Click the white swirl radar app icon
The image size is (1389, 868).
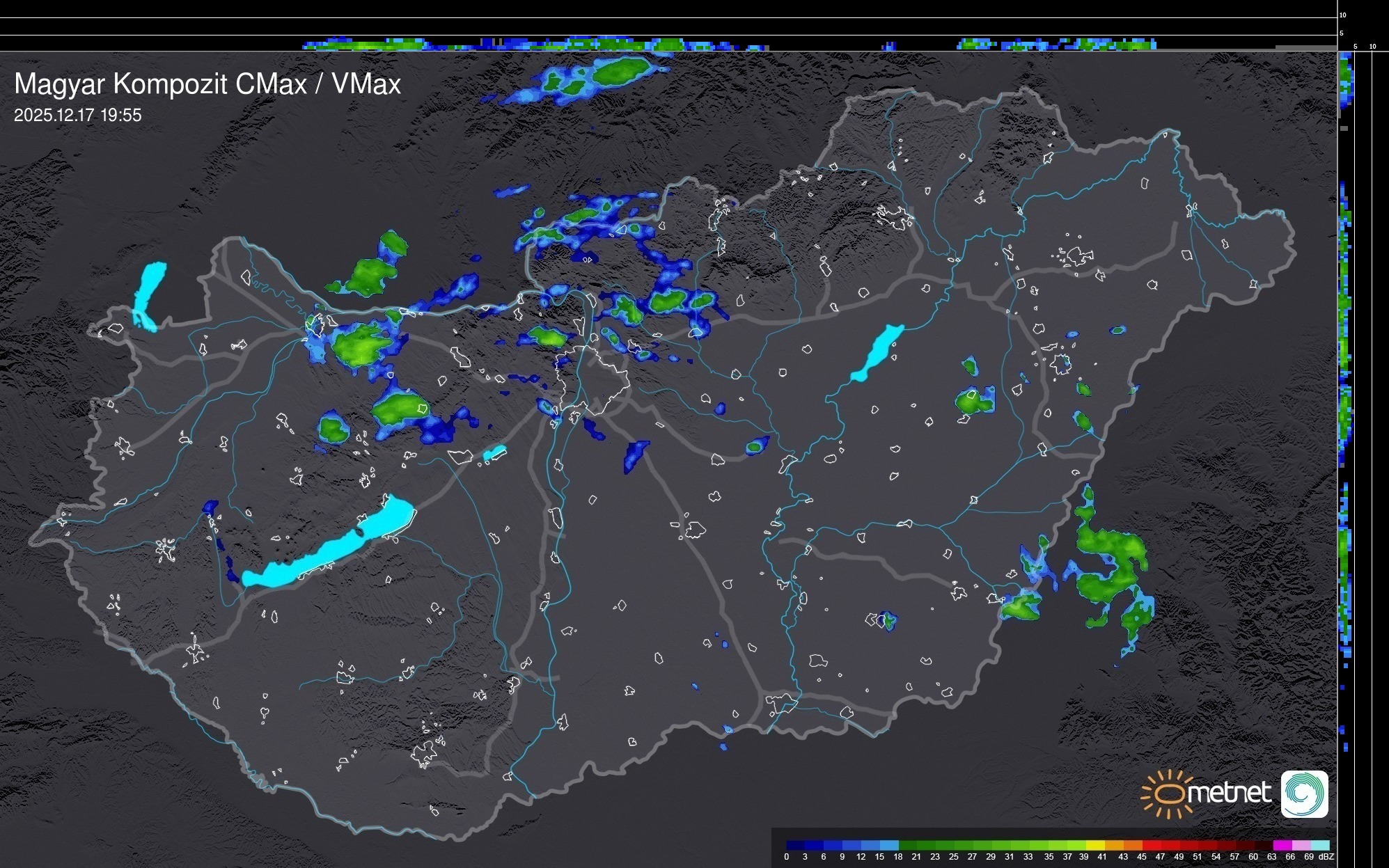pyautogui.click(x=1304, y=794)
